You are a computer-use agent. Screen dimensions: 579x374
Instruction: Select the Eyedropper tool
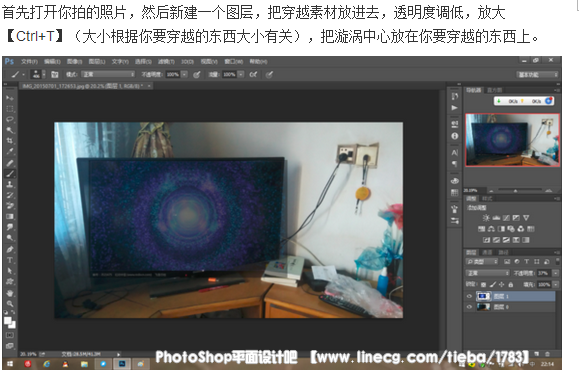pos(10,151)
